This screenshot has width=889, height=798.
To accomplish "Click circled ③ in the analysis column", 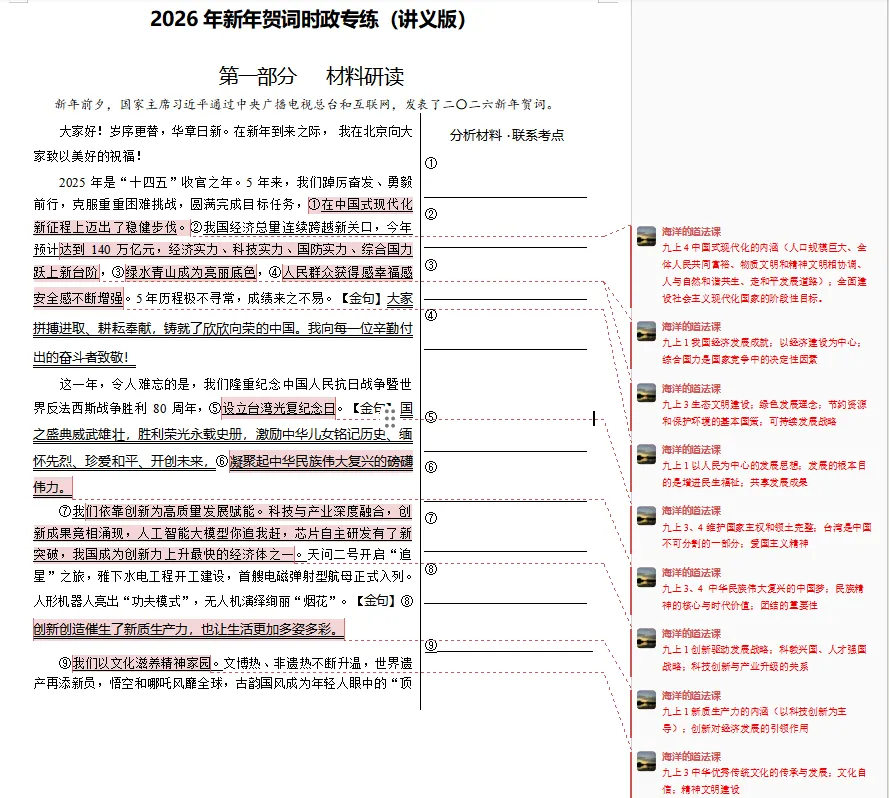I will pos(431,265).
